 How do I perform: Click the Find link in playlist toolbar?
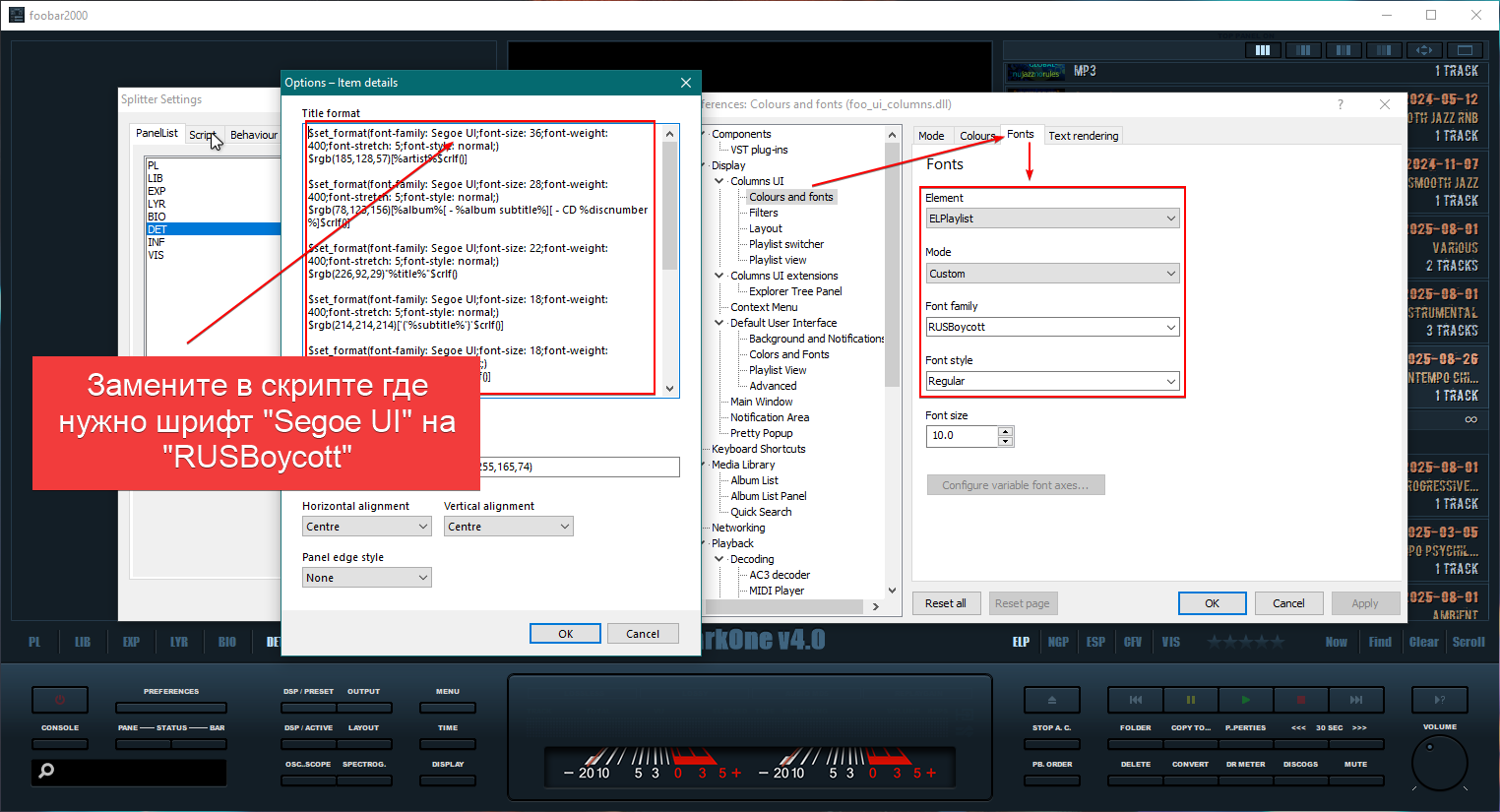[x=1380, y=642]
